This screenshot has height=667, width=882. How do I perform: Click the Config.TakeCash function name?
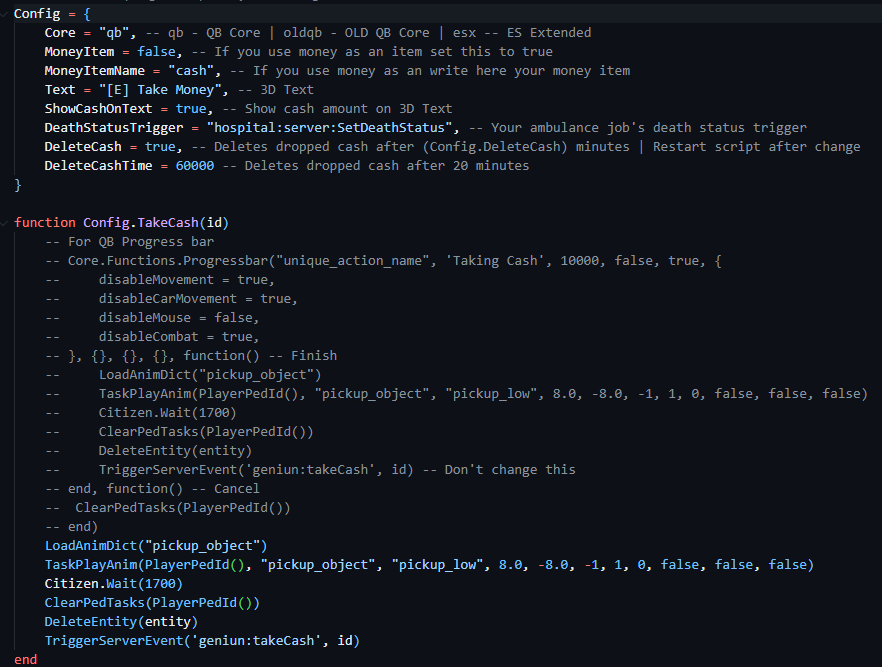point(141,223)
